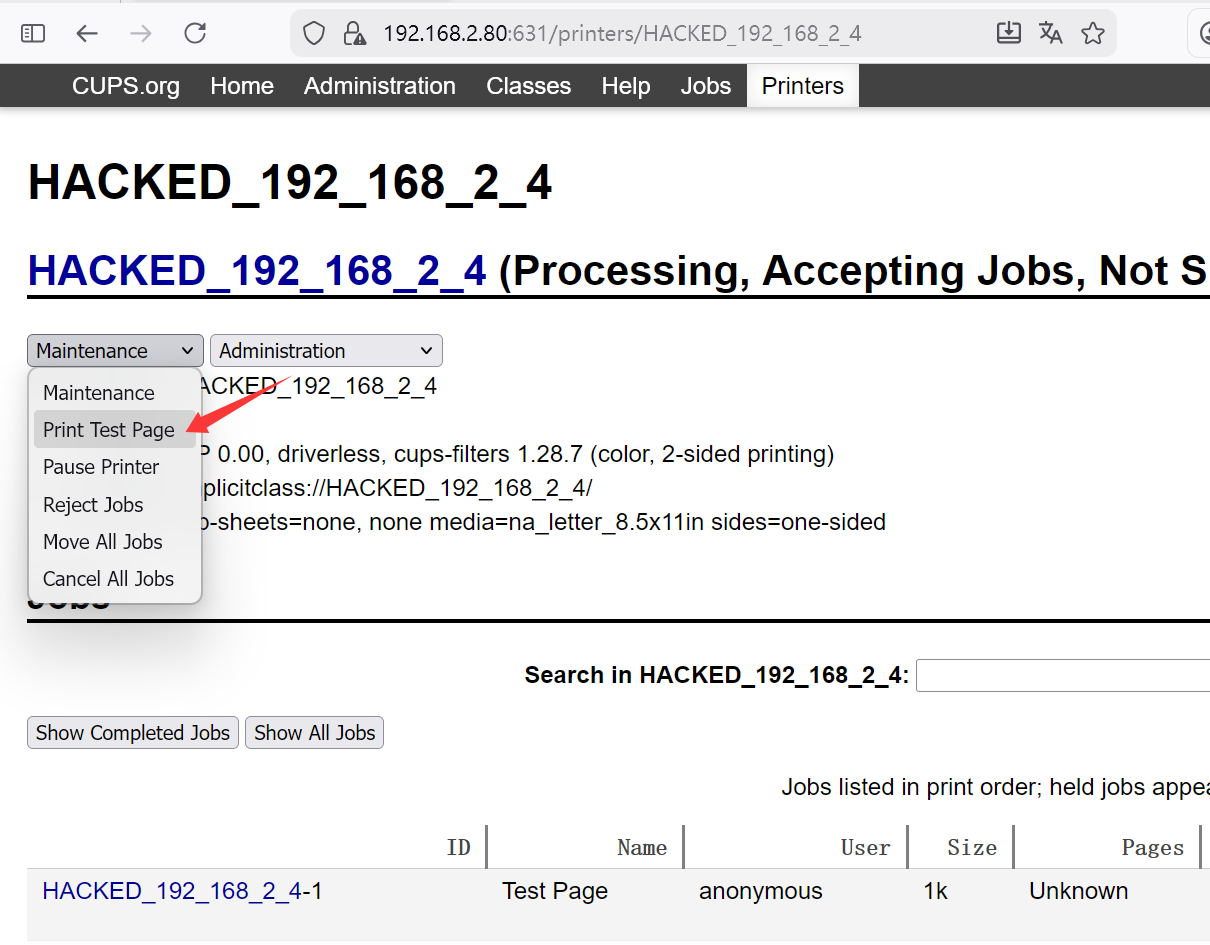The image size is (1210, 945).
Task: Click the browser back arrow
Action: click(x=87, y=34)
